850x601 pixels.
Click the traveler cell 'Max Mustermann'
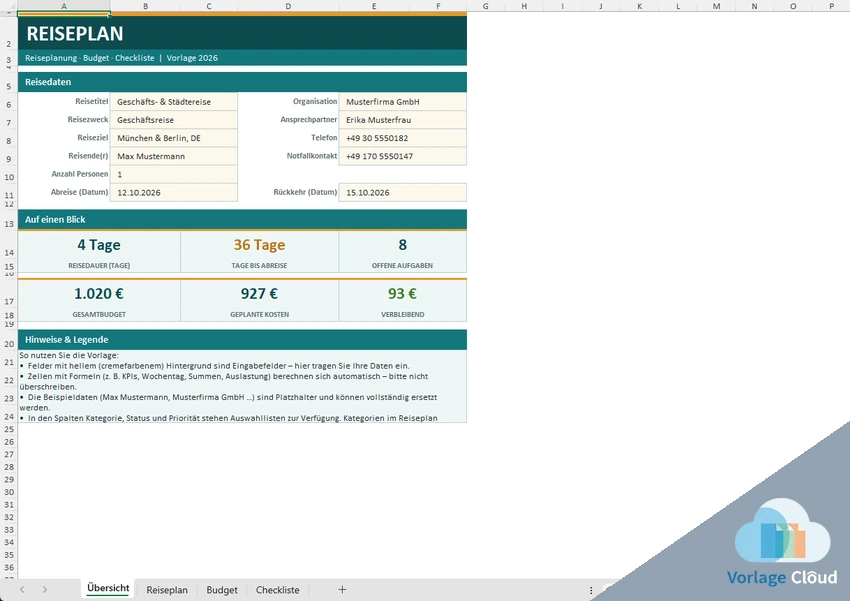point(173,156)
